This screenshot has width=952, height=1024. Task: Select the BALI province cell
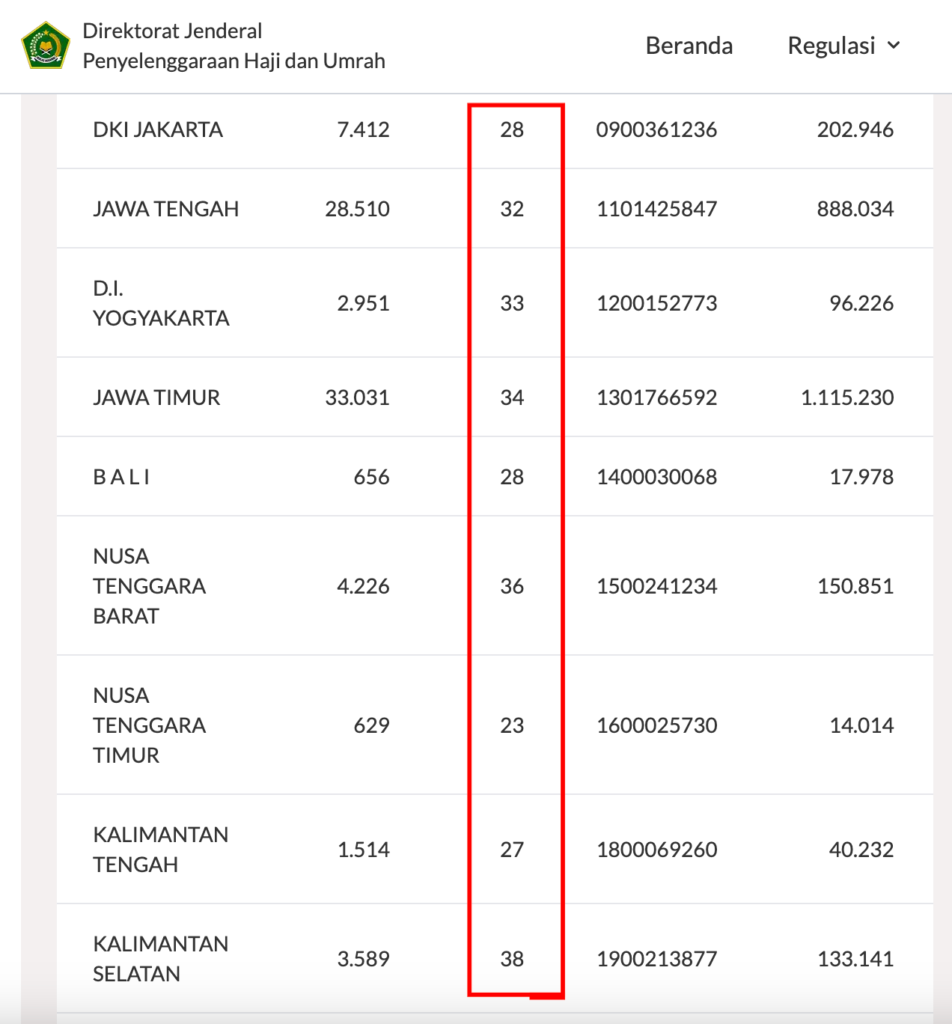(121, 477)
